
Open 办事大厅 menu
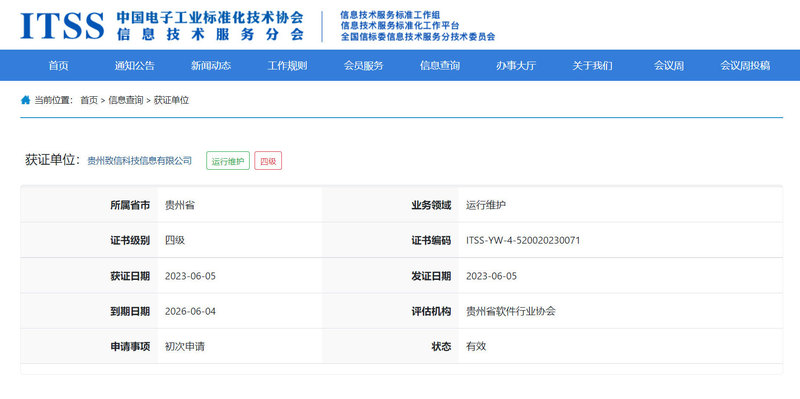pos(516,65)
